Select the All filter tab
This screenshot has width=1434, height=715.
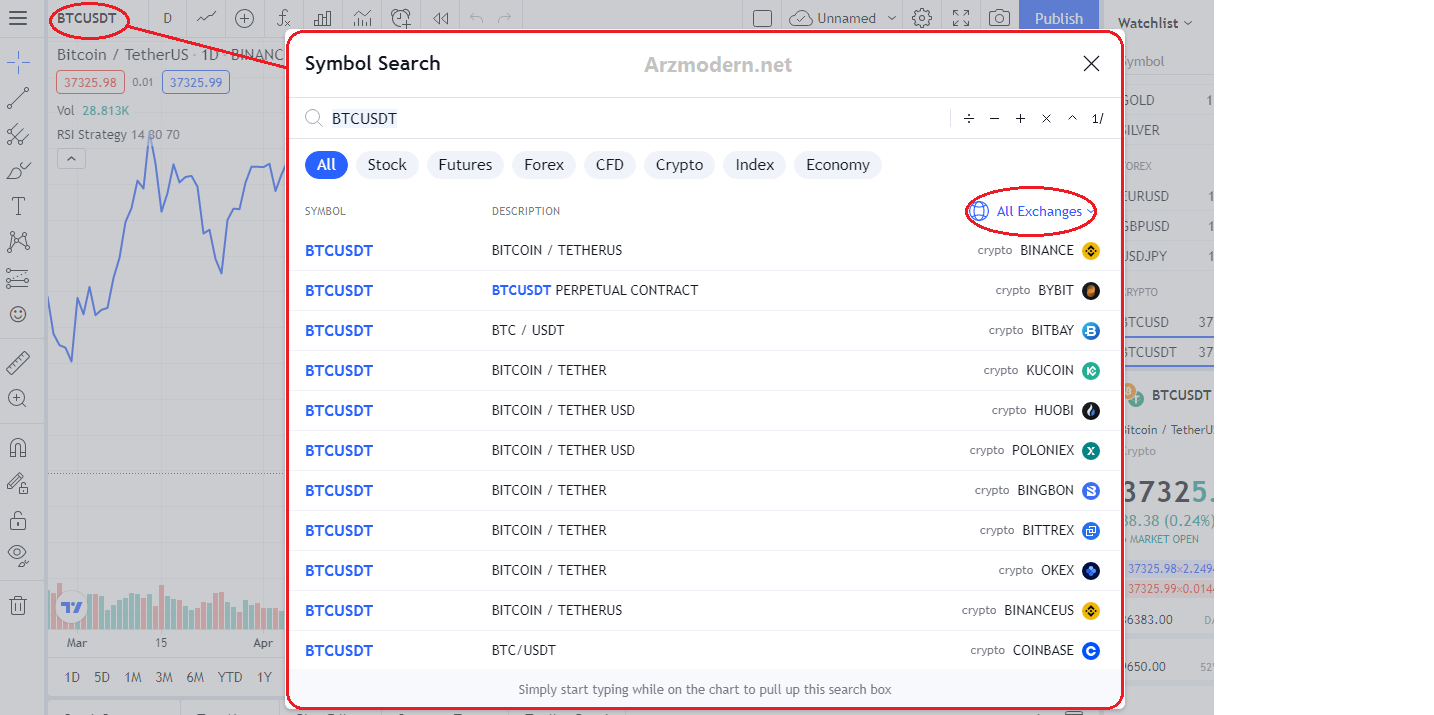(326, 165)
